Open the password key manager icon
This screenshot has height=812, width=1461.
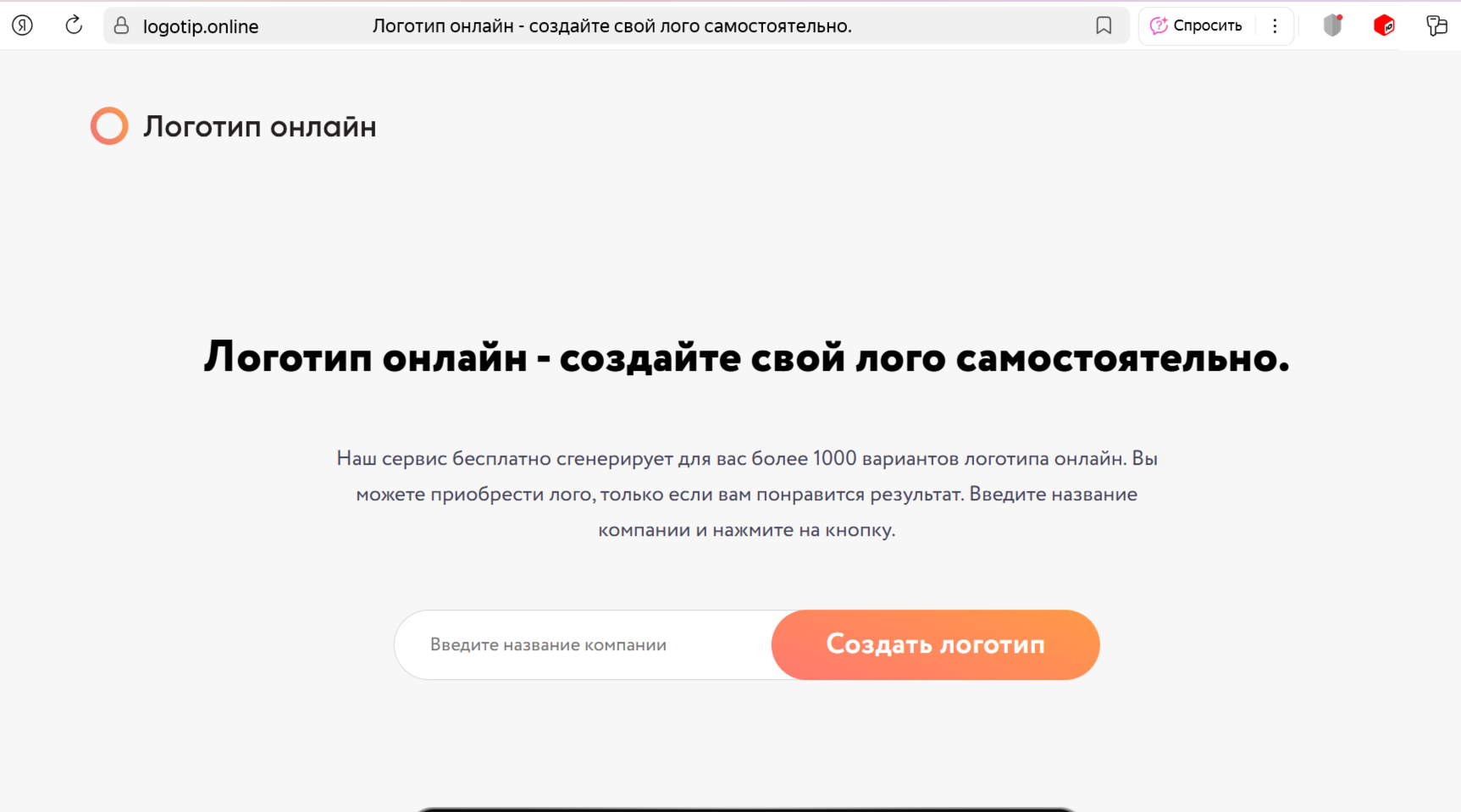(x=1436, y=26)
